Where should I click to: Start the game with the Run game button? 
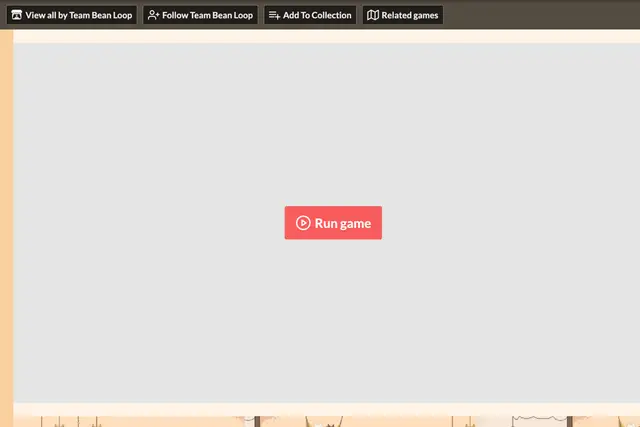click(333, 223)
